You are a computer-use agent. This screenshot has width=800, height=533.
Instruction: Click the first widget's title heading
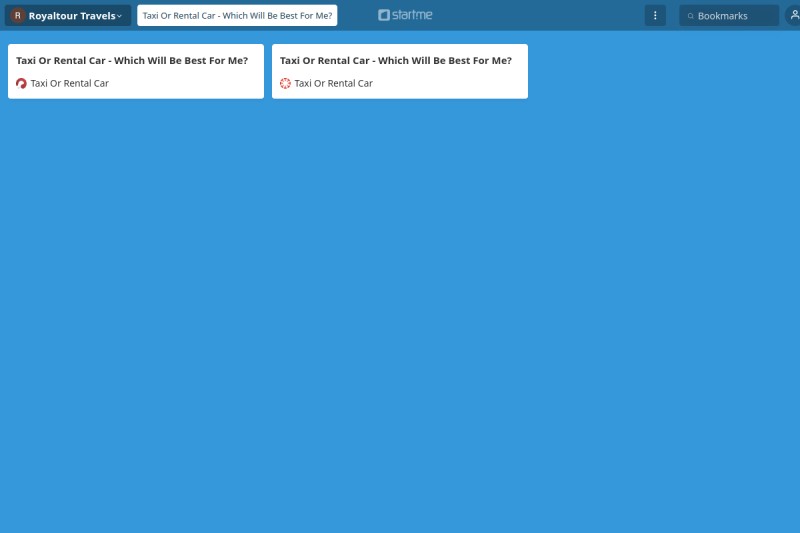(132, 60)
